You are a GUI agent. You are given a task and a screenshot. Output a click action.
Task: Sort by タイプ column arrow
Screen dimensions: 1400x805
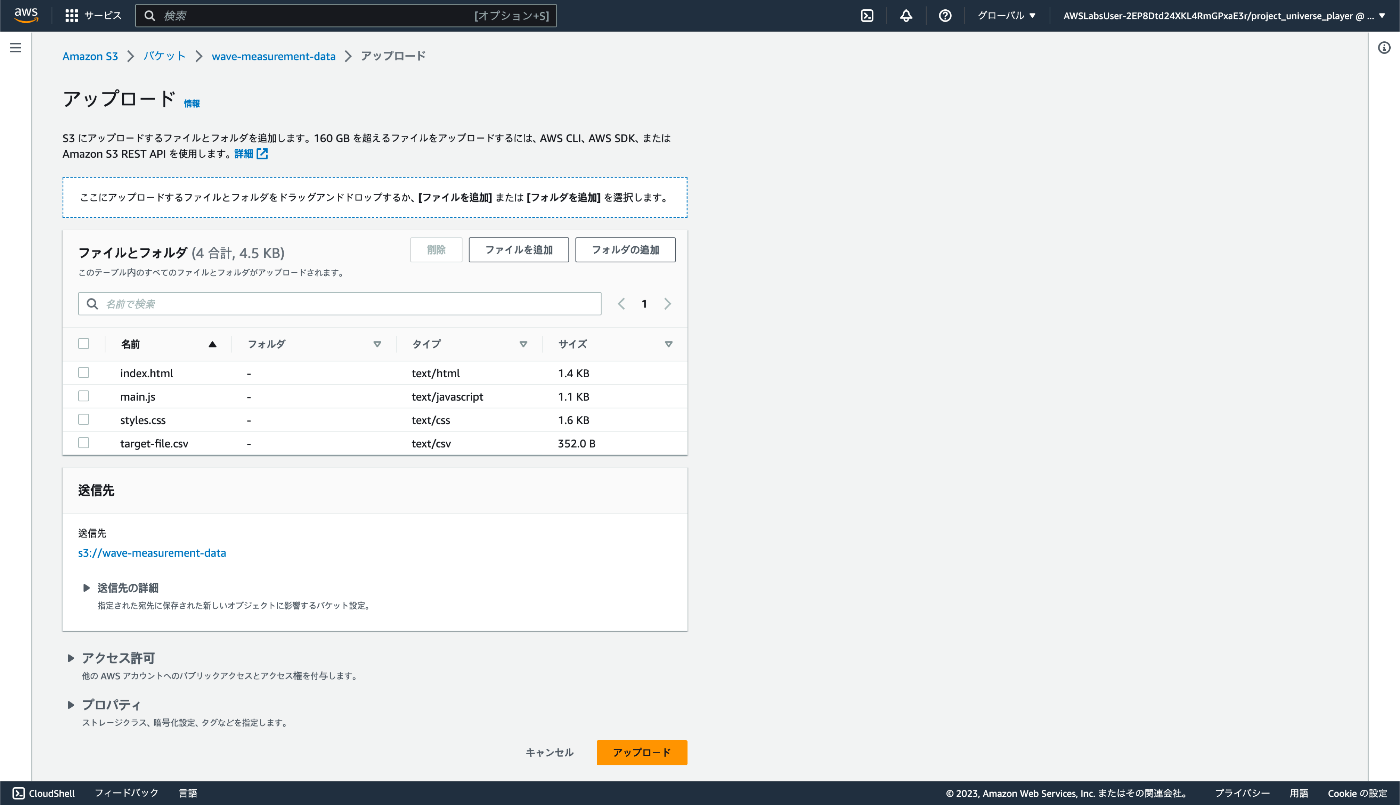(x=523, y=344)
